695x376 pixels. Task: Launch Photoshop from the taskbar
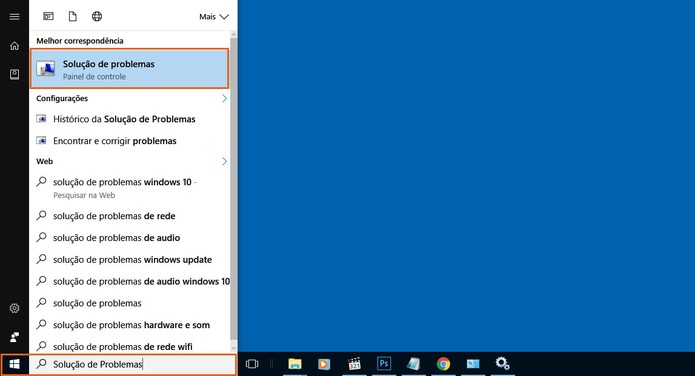pyautogui.click(x=384, y=364)
